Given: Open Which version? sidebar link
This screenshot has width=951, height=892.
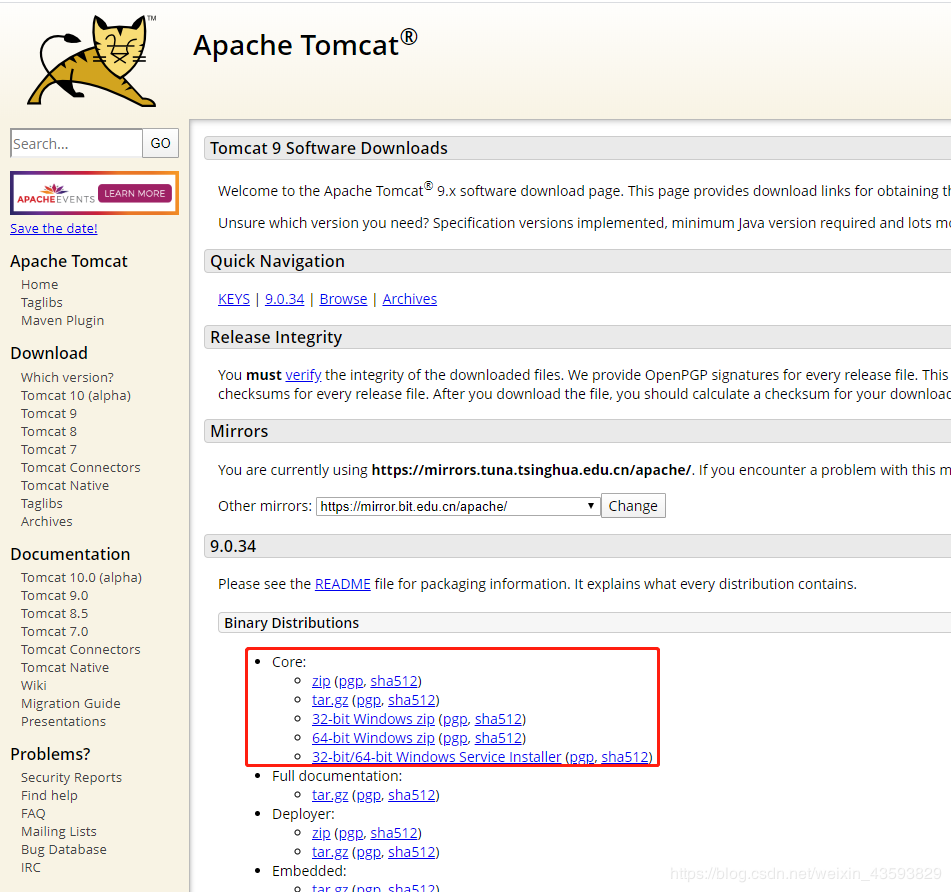Looking at the screenshot, I should 67,377.
